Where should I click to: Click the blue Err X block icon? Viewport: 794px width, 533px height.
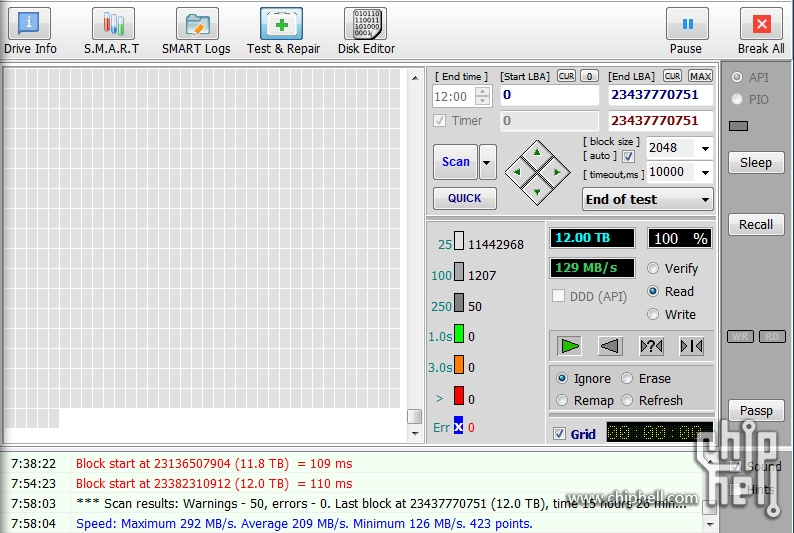pyautogui.click(x=458, y=426)
